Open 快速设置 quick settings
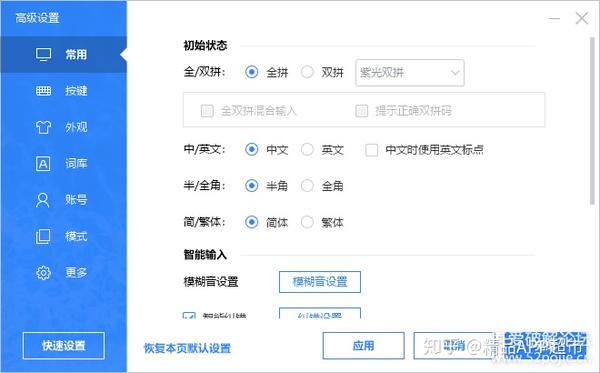This screenshot has height=373, width=600. [x=64, y=346]
